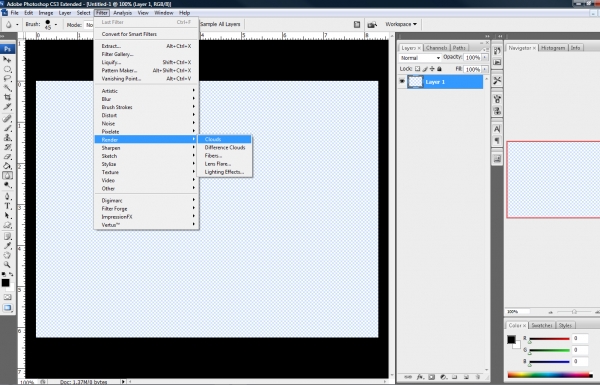Delete layer using the trash icon
Viewport: 600px width, 385px height.
477,377
